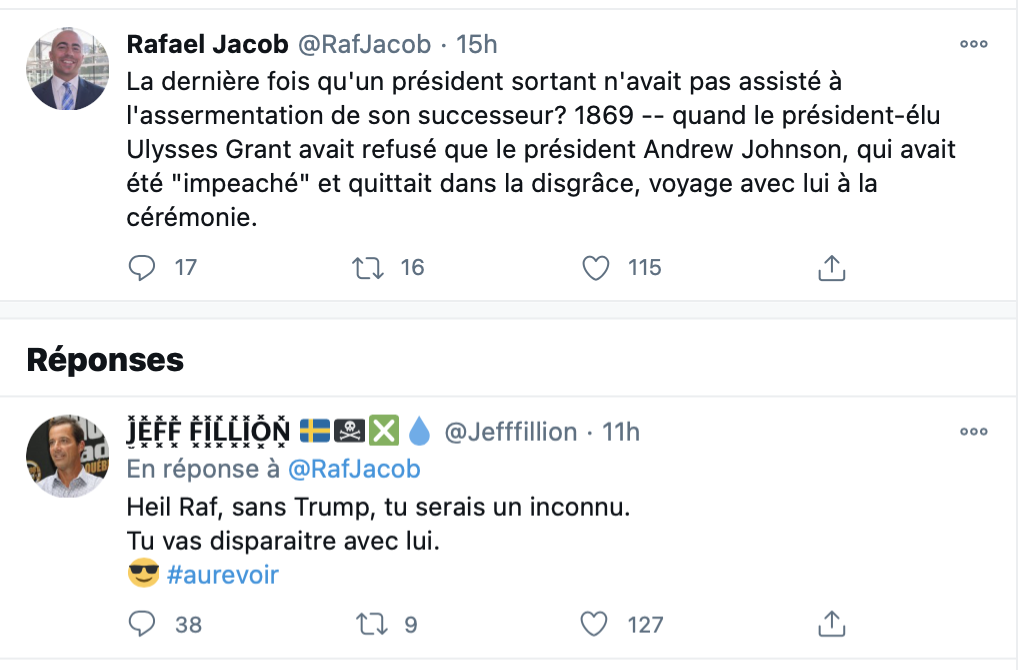Open Jeff Fillion's profile picture
Image resolution: width=1028 pixels, height=670 pixels.
(x=68, y=456)
